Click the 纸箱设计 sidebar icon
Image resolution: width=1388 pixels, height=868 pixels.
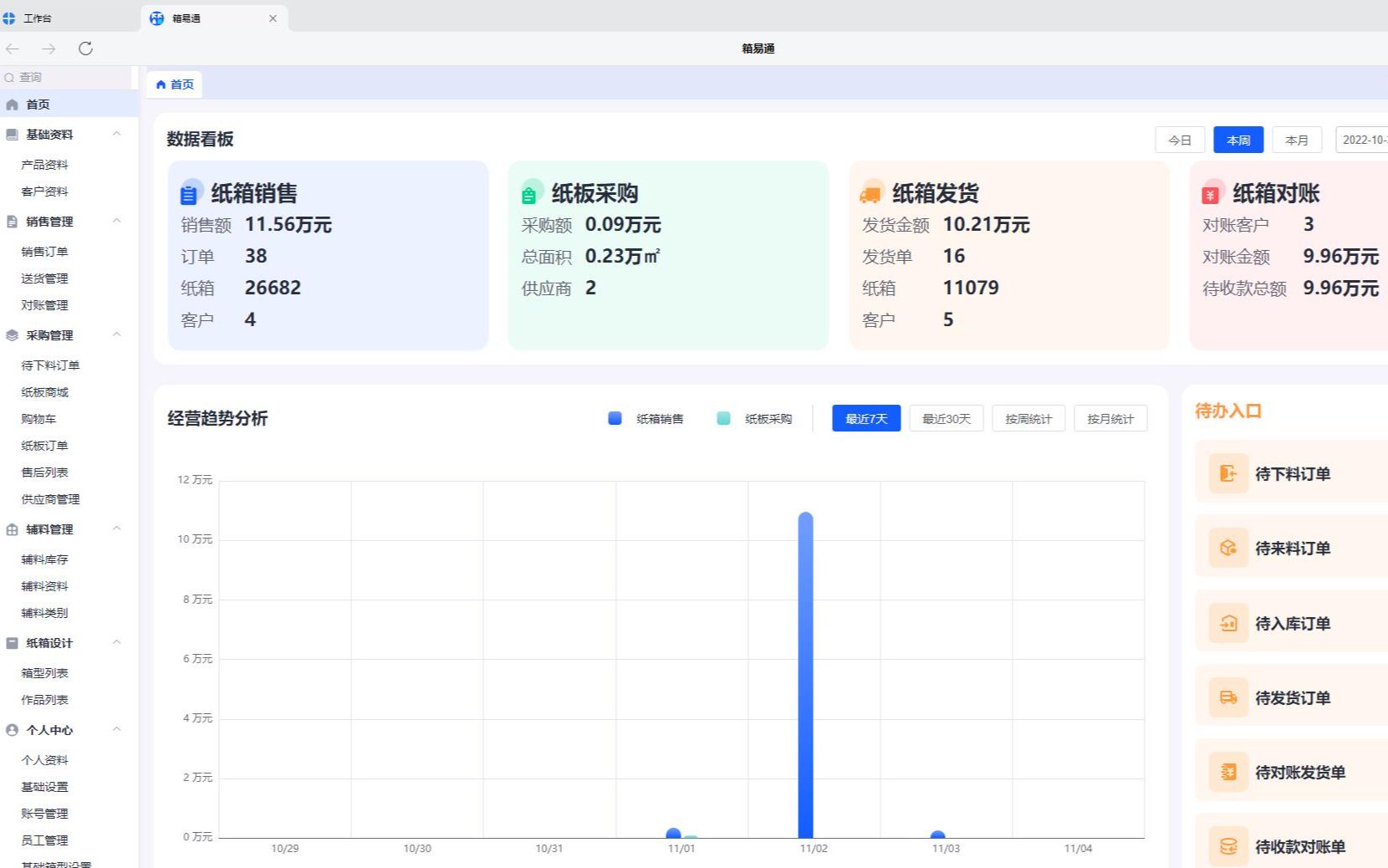point(12,643)
